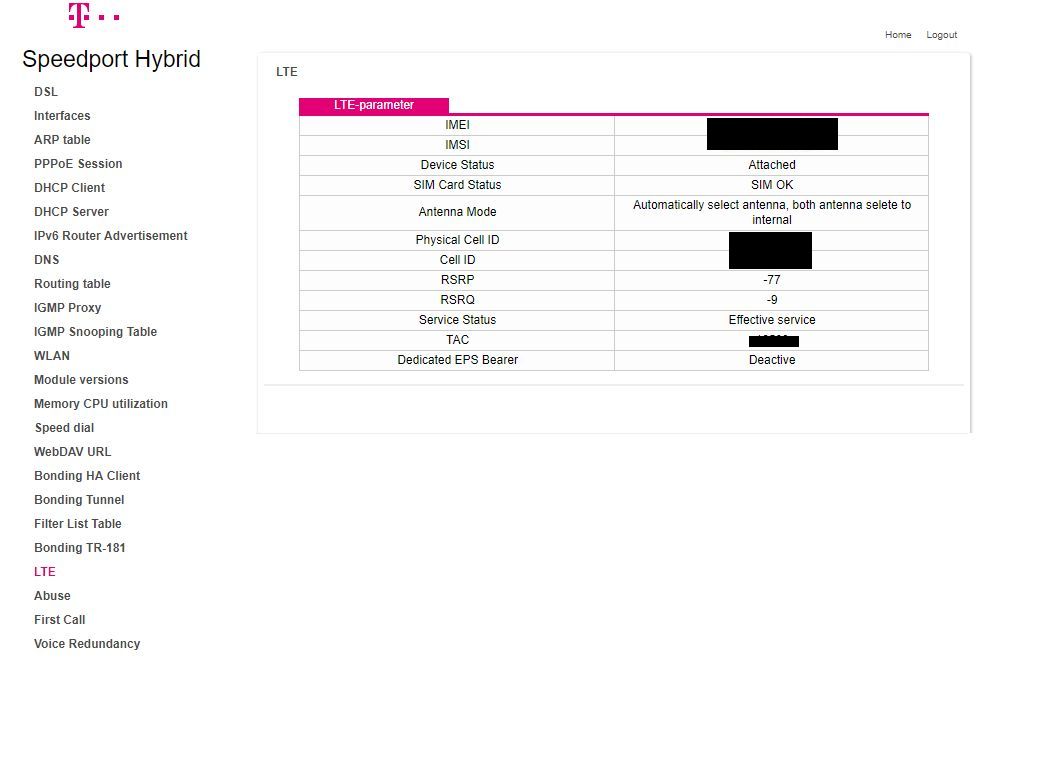Viewport: 1047px width, 758px height.
Task: Click the RSRQ label
Action: tap(457, 301)
